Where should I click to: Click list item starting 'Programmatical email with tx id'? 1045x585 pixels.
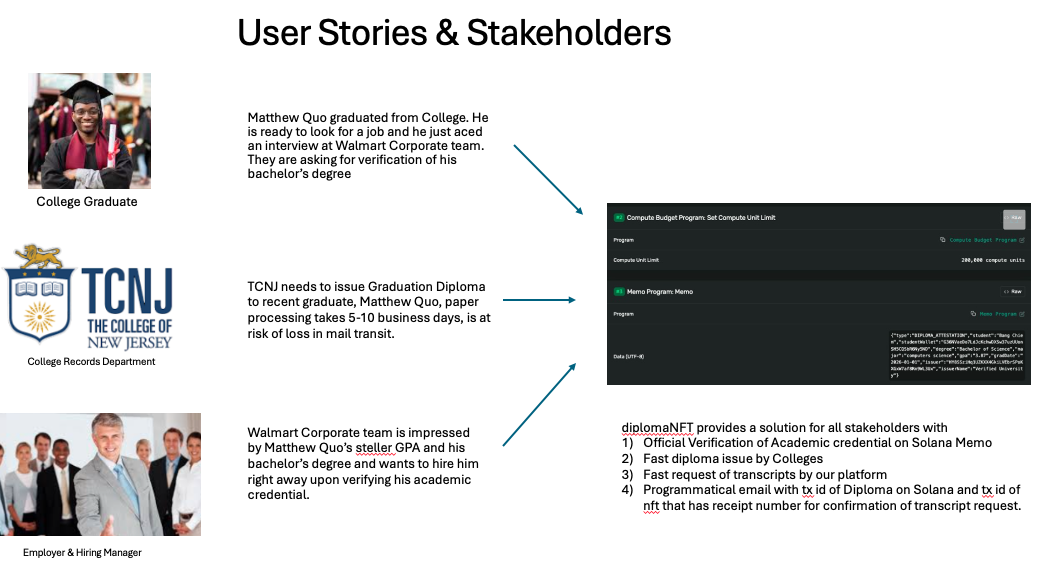click(x=832, y=498)
